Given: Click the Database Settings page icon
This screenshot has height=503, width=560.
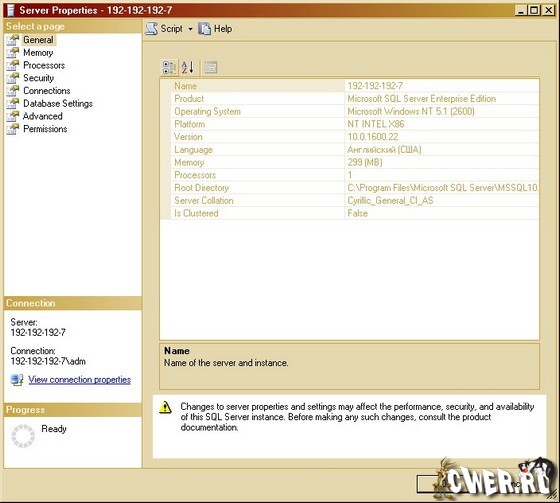Looking at the screenshot, I should (13, 104).
